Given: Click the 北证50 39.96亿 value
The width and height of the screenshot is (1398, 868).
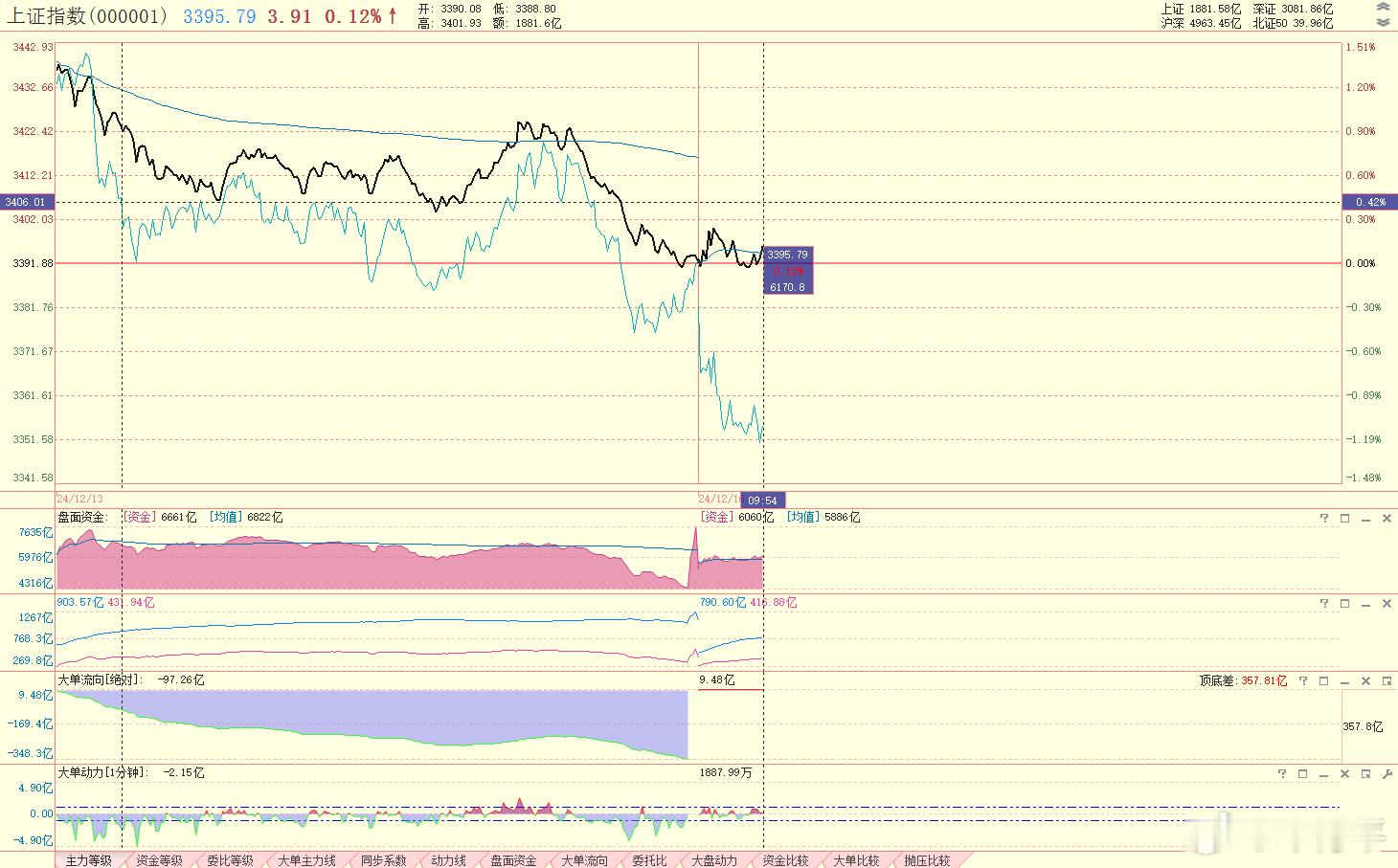Looking at the screenshot, I should 1293,23.
